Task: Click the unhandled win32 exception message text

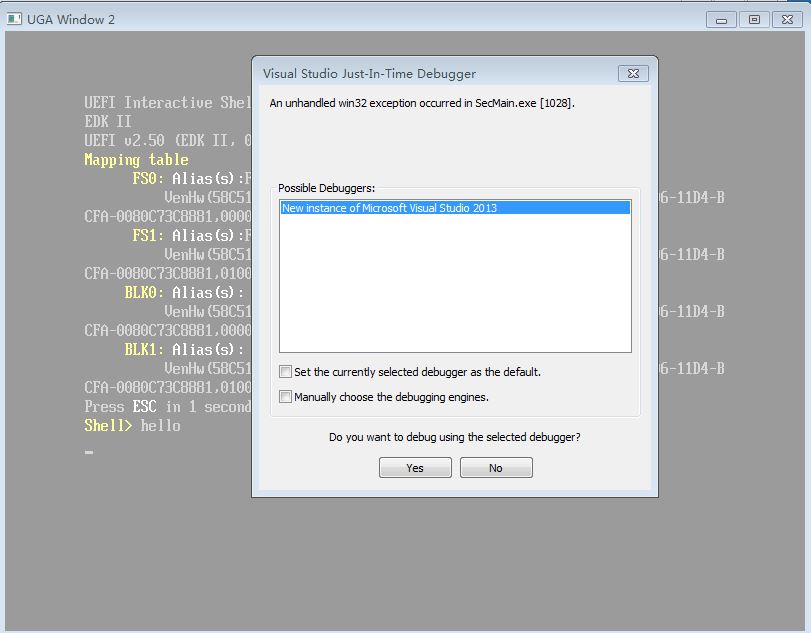Action: (x=422, y=103)
